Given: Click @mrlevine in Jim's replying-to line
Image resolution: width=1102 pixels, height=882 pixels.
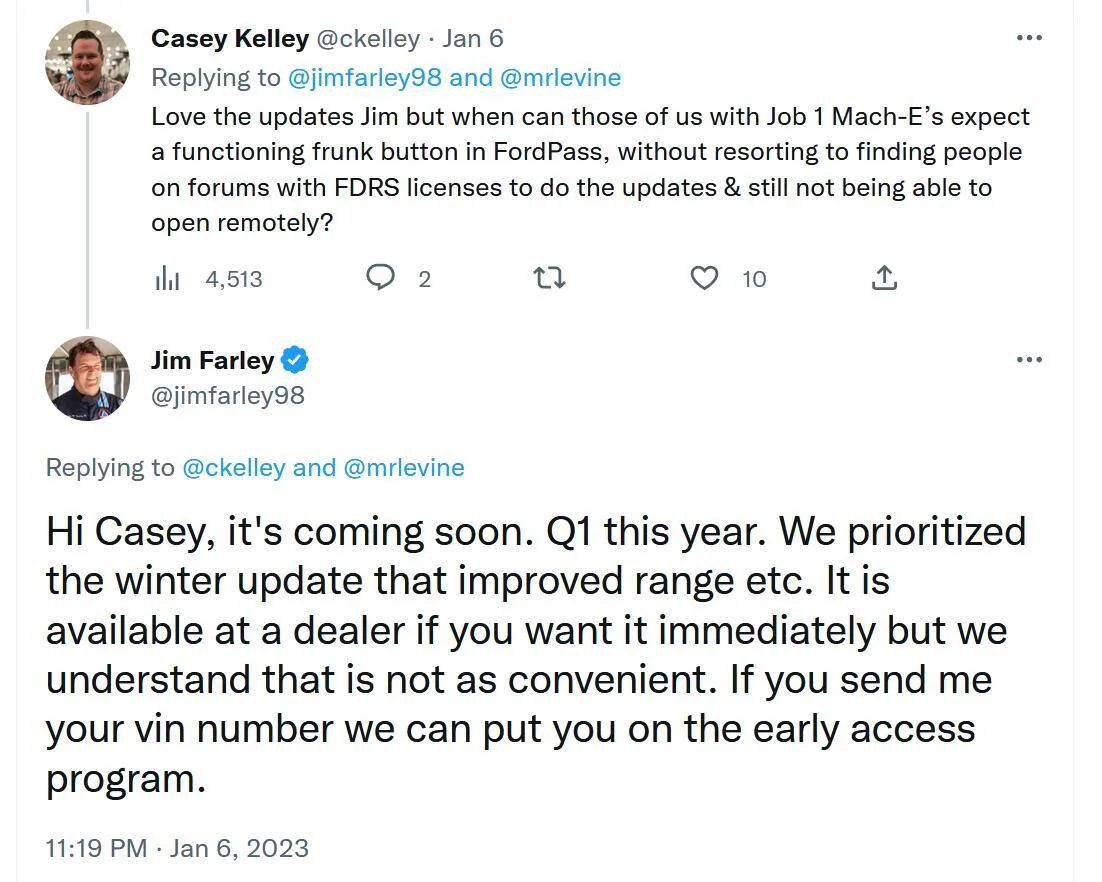Looking at the screenshot, I should [404, 467].
